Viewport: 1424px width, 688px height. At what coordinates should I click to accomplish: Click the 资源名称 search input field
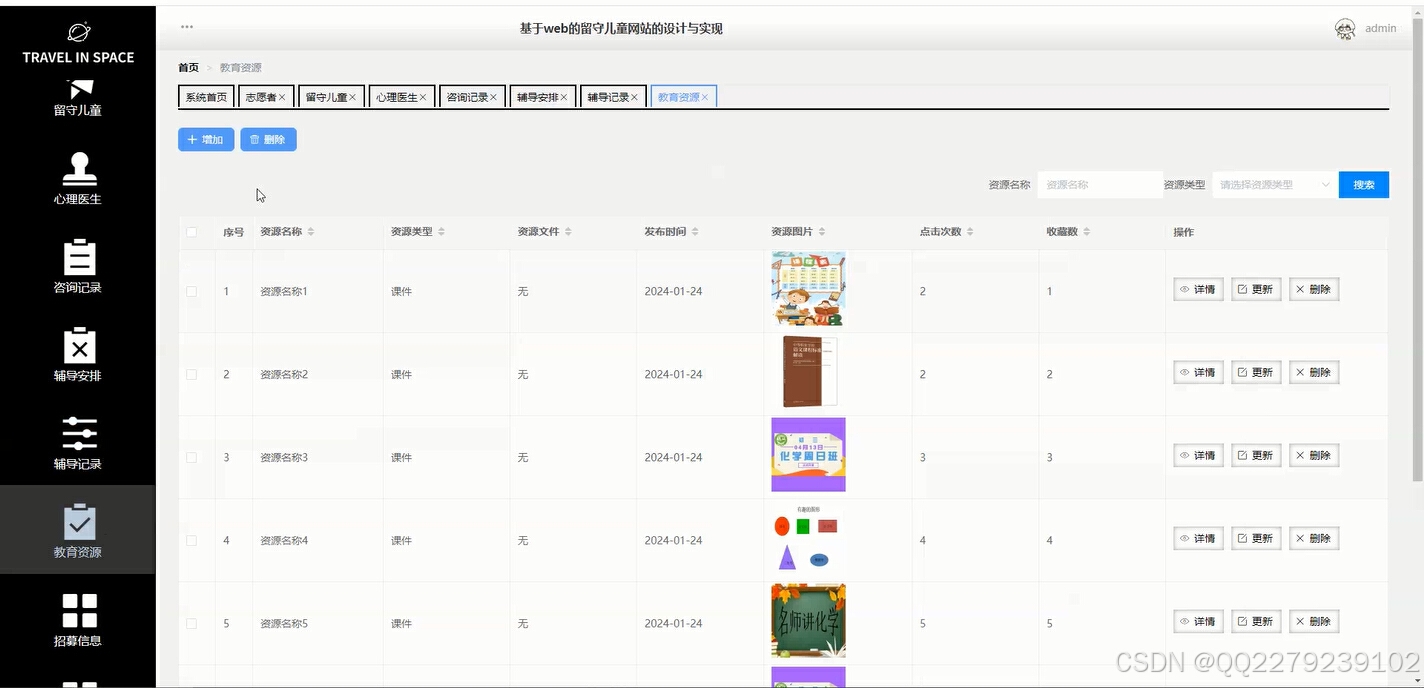pyautogui.click(x=1099, y=185)
